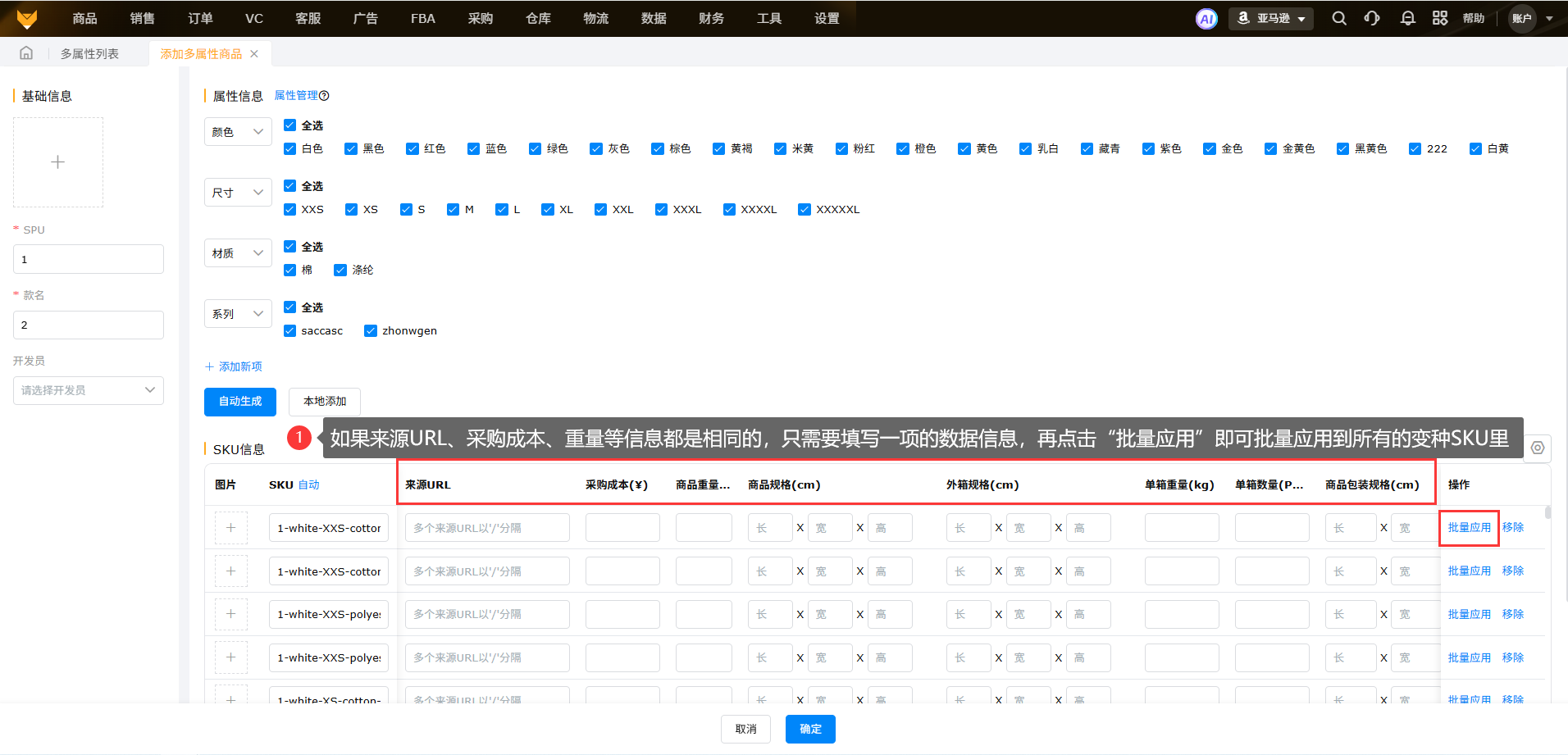Close the 添加多属性商品 tab
The height and width of the screenshot is (755, 1568).
(x=254, y=54)
